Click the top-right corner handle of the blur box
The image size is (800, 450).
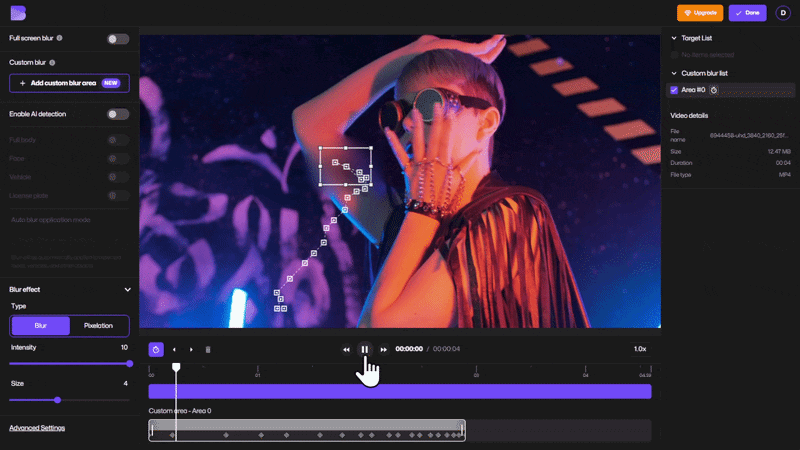point(371,148)
